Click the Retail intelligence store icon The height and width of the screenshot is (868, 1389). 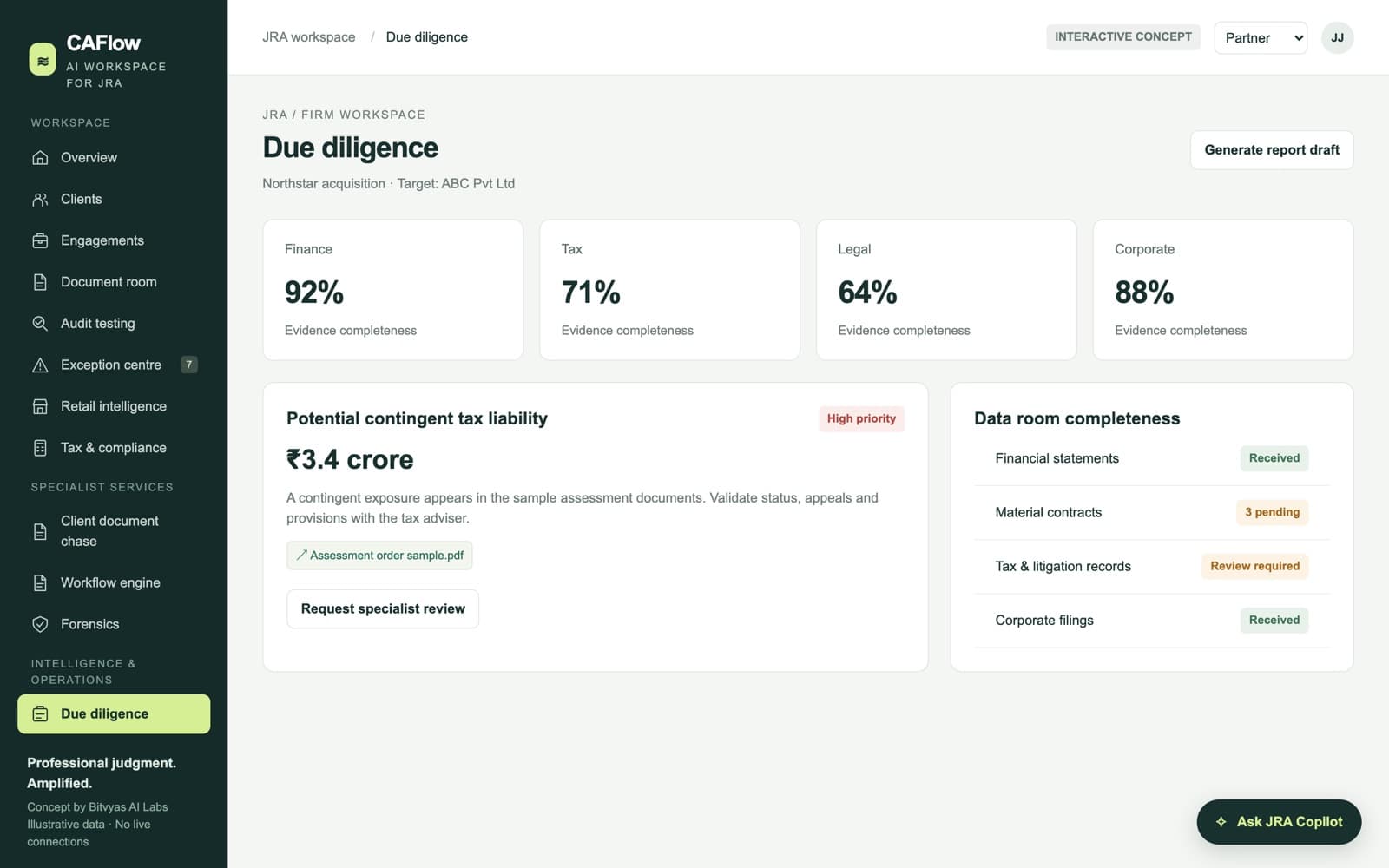tap(40, 406)
